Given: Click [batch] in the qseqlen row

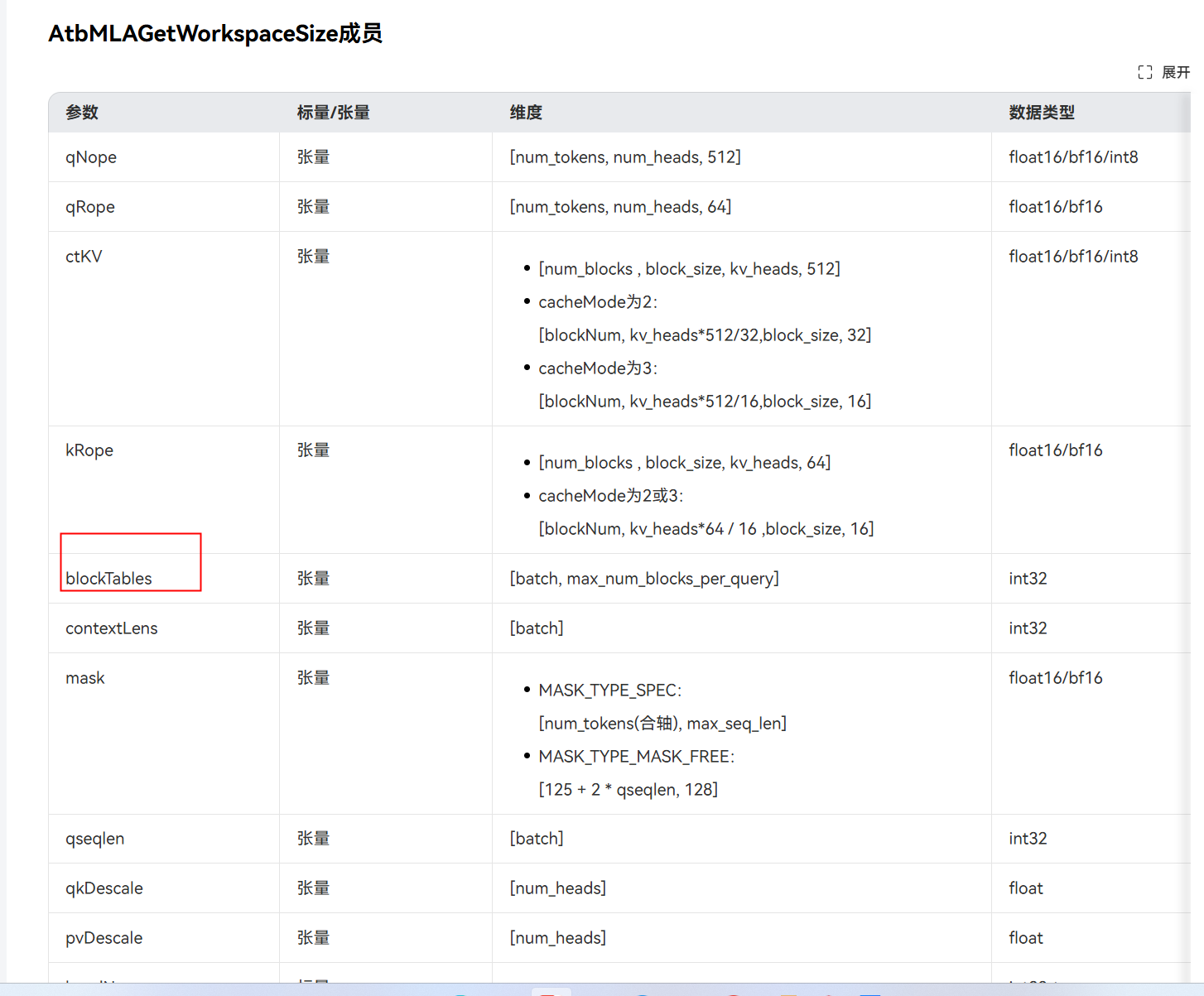Looking at the screenshot, I should coord(537,839).
